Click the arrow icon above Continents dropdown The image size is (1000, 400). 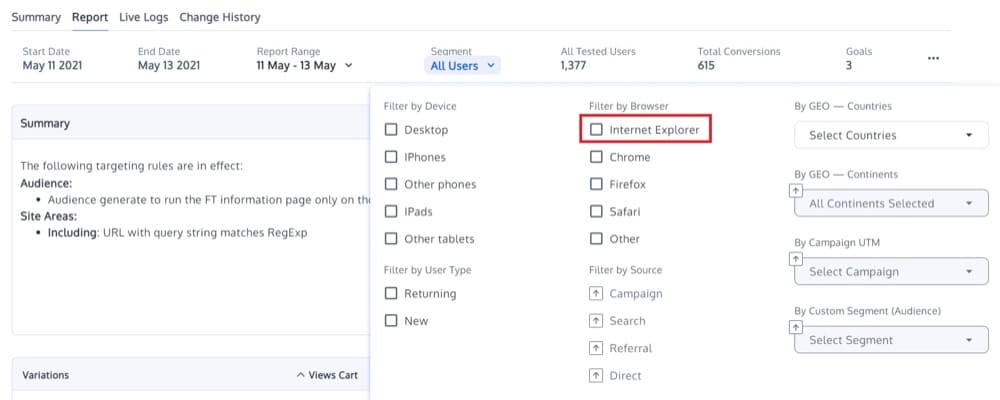pos(796,190)
